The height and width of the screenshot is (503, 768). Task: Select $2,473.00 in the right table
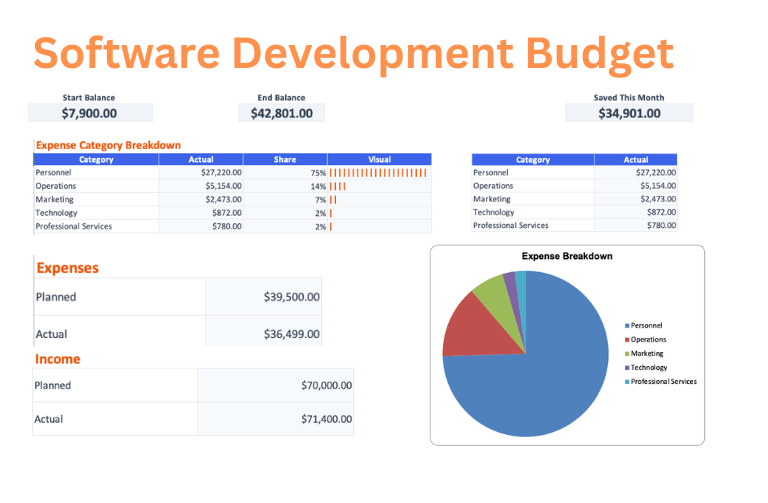(x=658, y=199)
